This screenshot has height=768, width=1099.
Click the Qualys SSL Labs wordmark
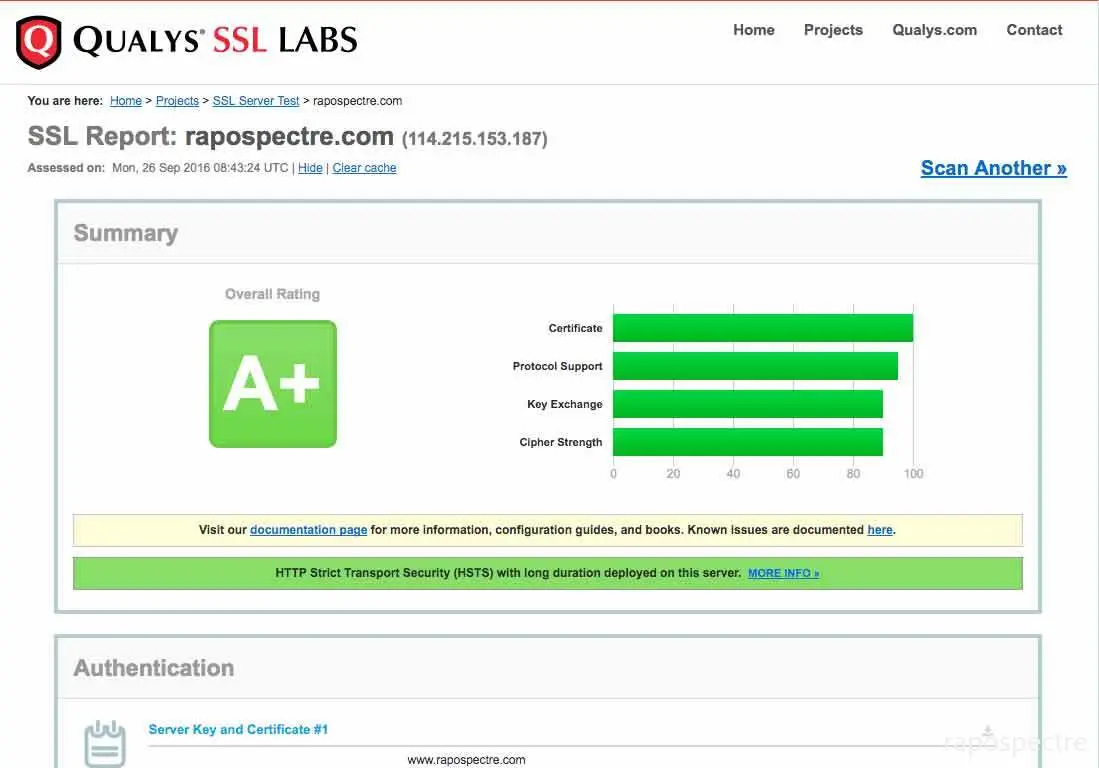(215, 40)
